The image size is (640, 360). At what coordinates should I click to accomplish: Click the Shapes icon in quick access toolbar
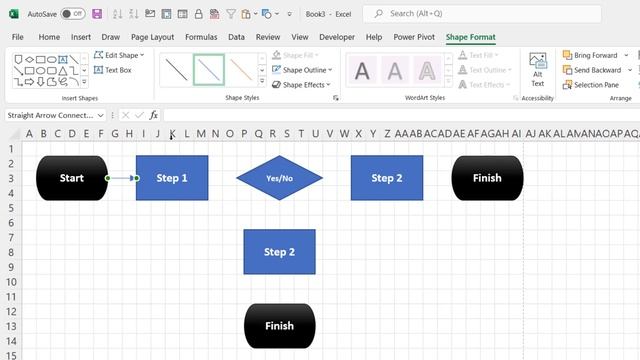[267, 14]
